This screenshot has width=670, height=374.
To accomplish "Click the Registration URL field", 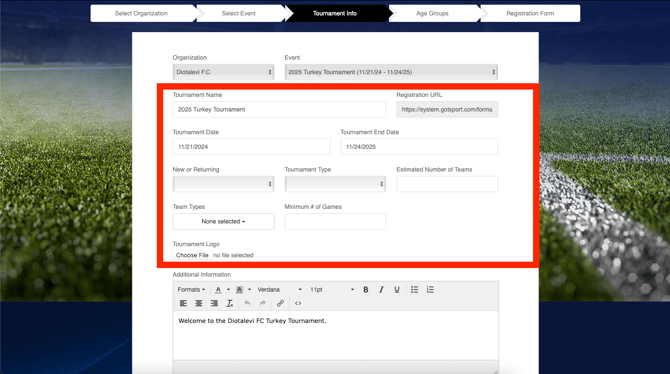I will (x=447, y=109).
